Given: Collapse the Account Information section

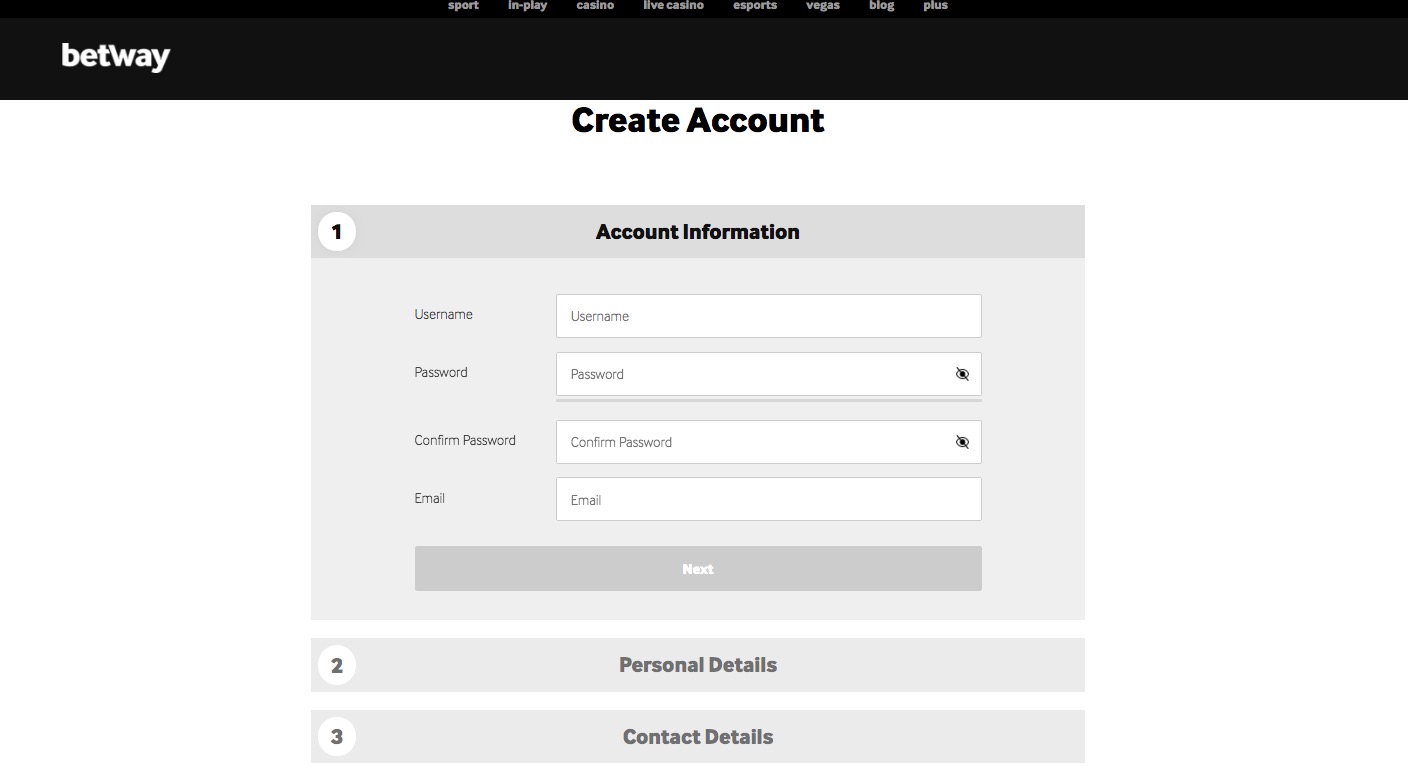Looking at the screenshot, I should (x=697, y=231).
